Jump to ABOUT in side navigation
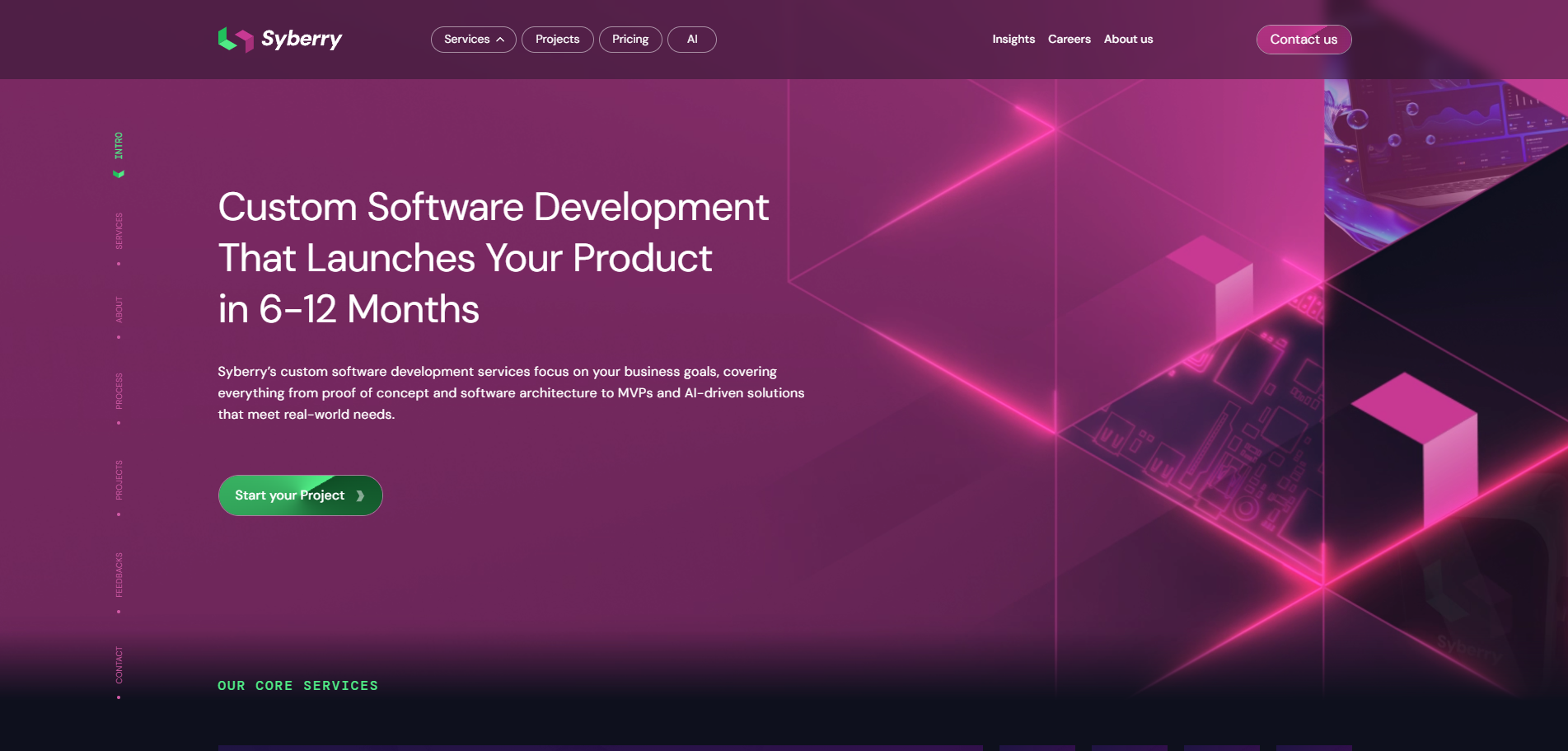 119,309
